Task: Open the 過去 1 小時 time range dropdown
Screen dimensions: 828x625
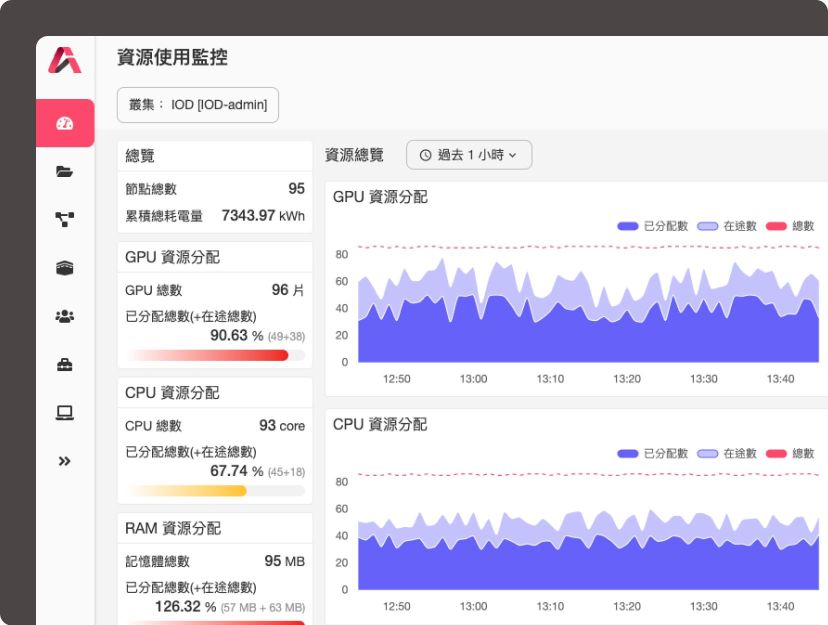Action: point(470,155)
